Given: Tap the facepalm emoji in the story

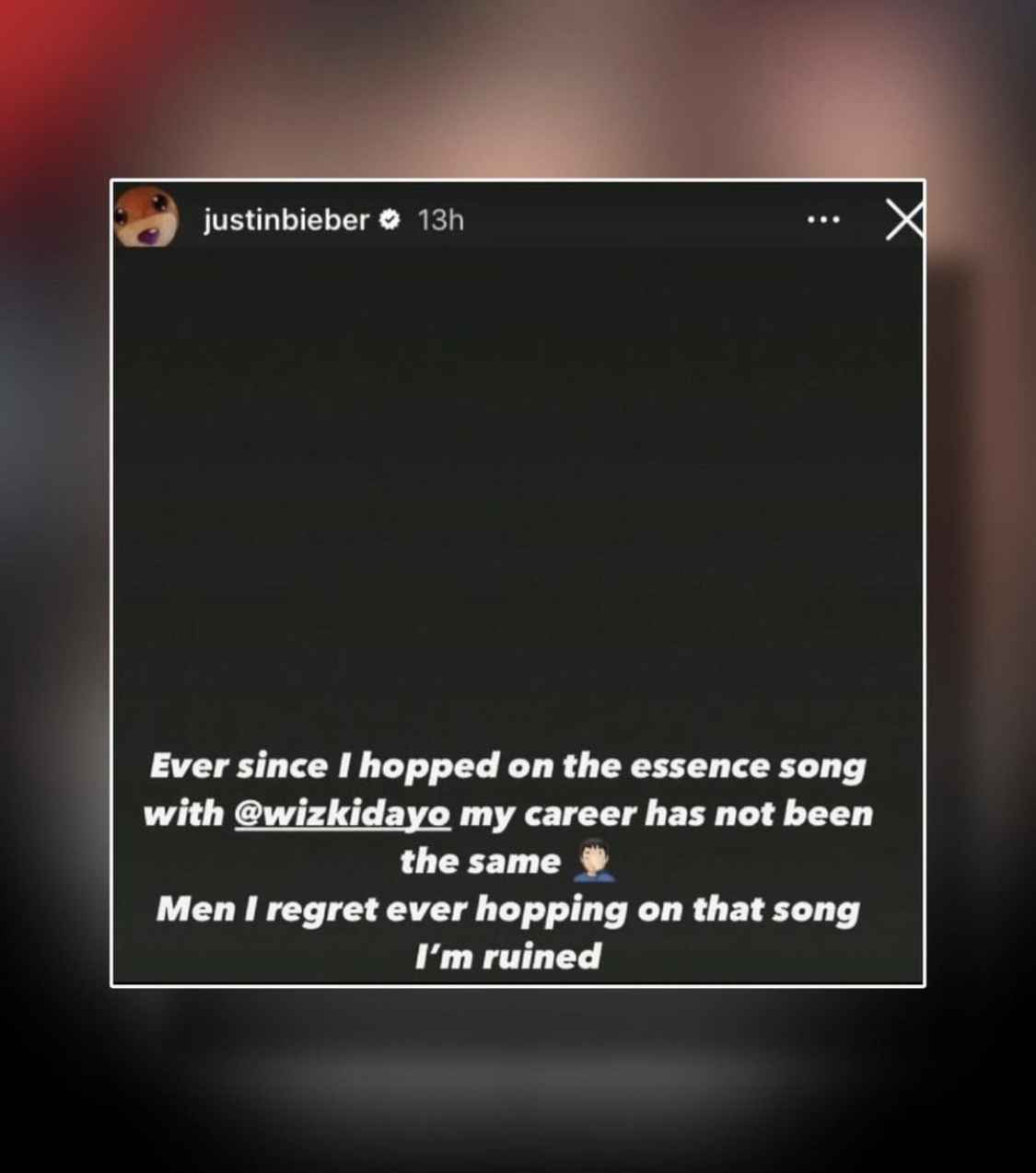Looking at the screenshot, I should point(594,860).
